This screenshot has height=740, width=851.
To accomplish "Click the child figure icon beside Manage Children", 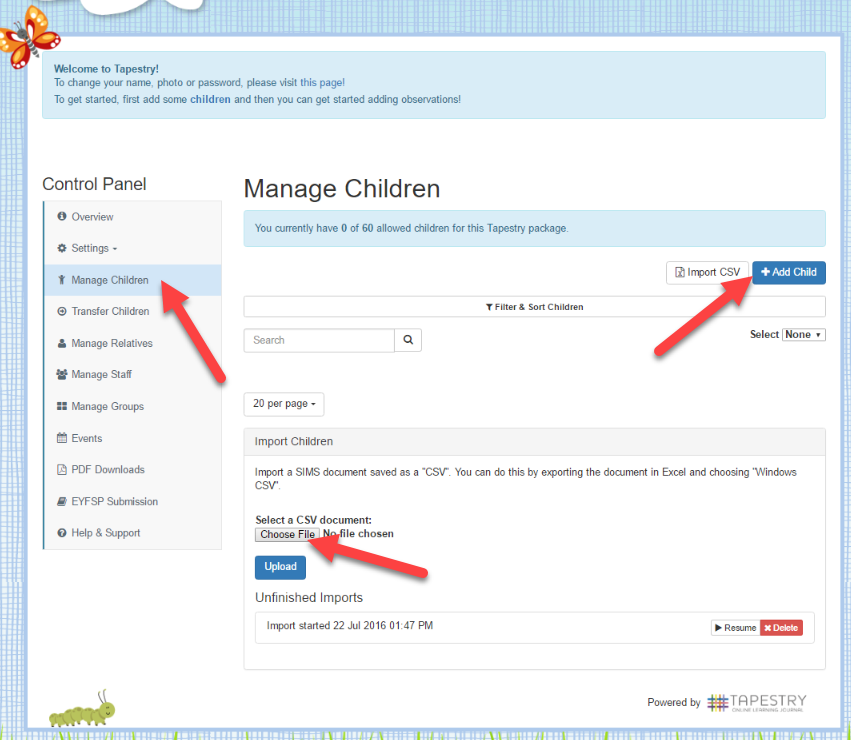I will pos(62,280).
